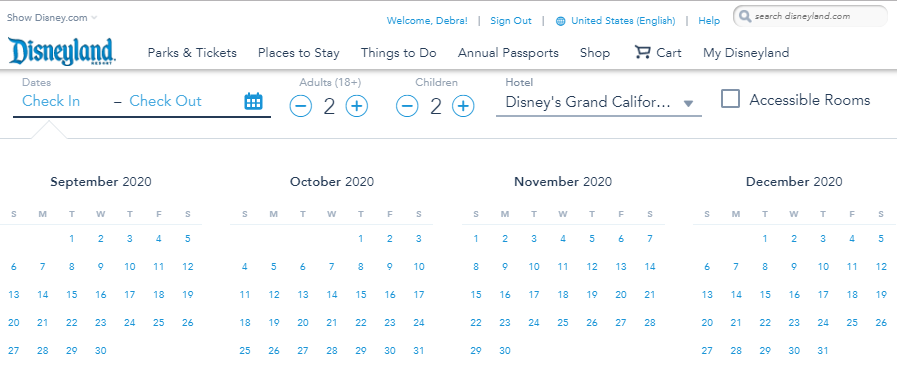Expand the Show Disney.com dropdown
Viewport: 897px width, 379px height.
tap(52, 17)
